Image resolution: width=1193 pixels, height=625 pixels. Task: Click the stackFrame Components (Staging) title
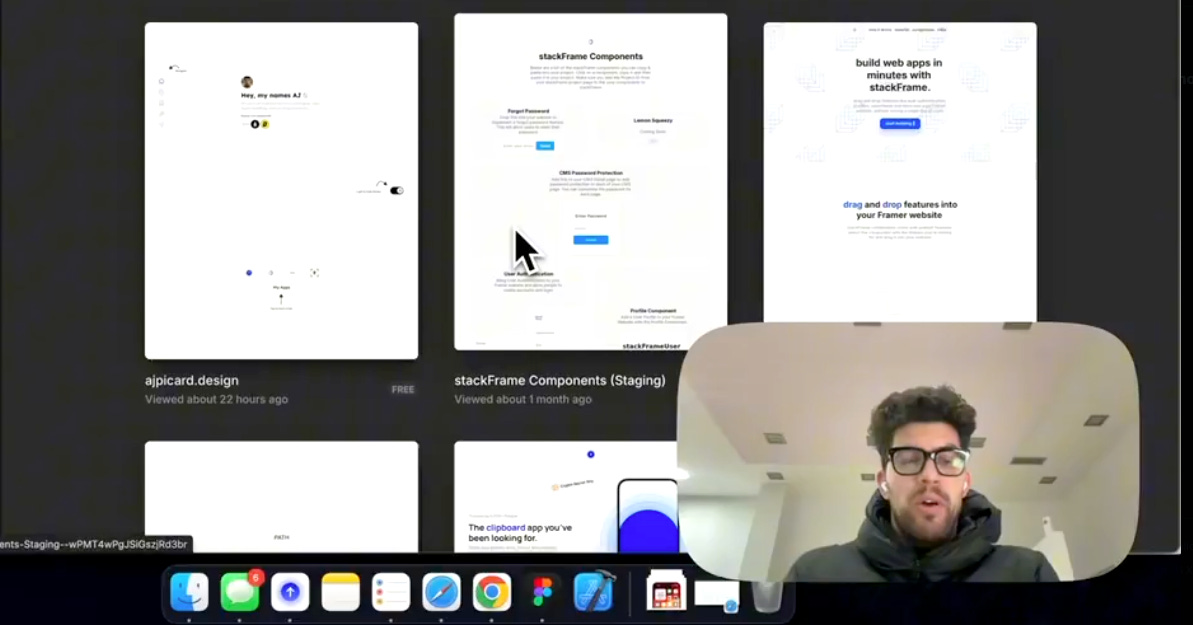[x=560, y=381]
